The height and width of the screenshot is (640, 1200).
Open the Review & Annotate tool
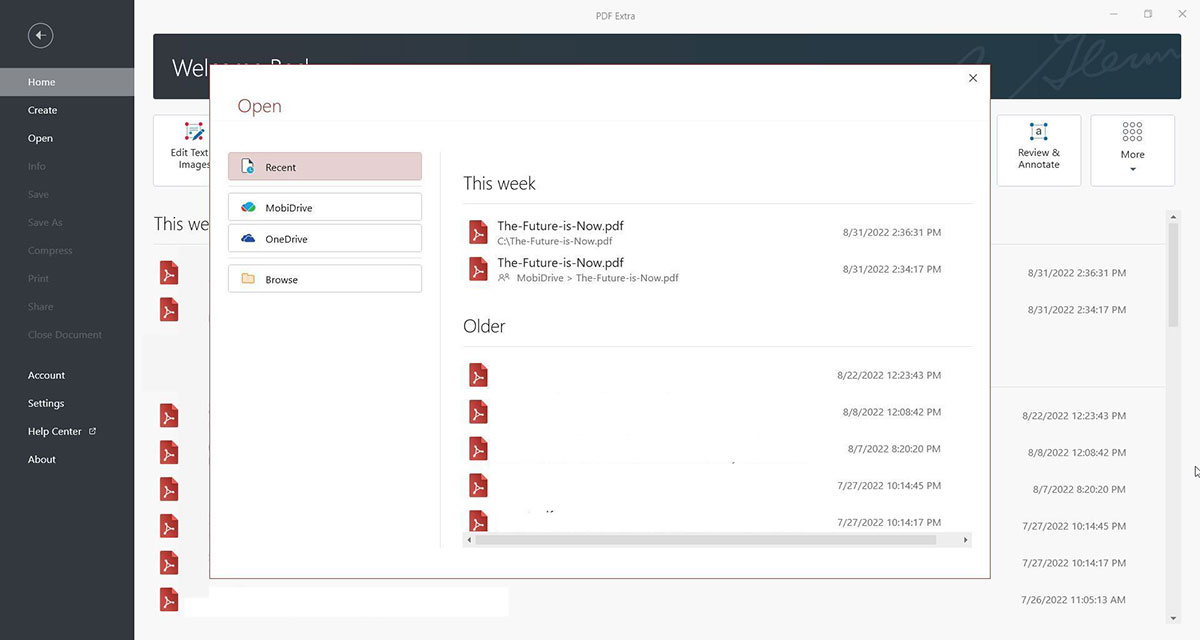click(x=1038, y=150)
